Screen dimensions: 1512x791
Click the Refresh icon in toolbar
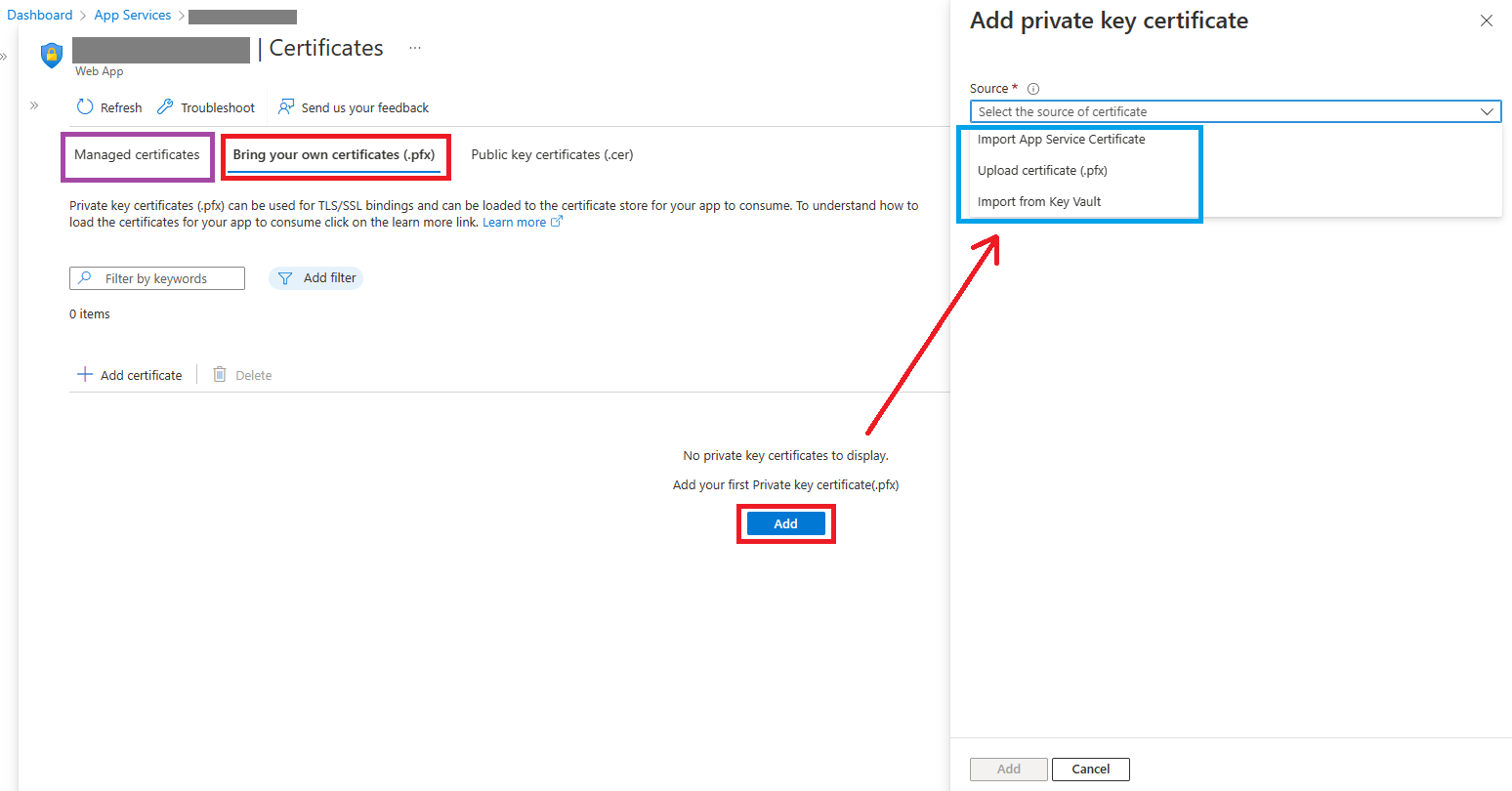pyautogui.click(x=85, y=107)
